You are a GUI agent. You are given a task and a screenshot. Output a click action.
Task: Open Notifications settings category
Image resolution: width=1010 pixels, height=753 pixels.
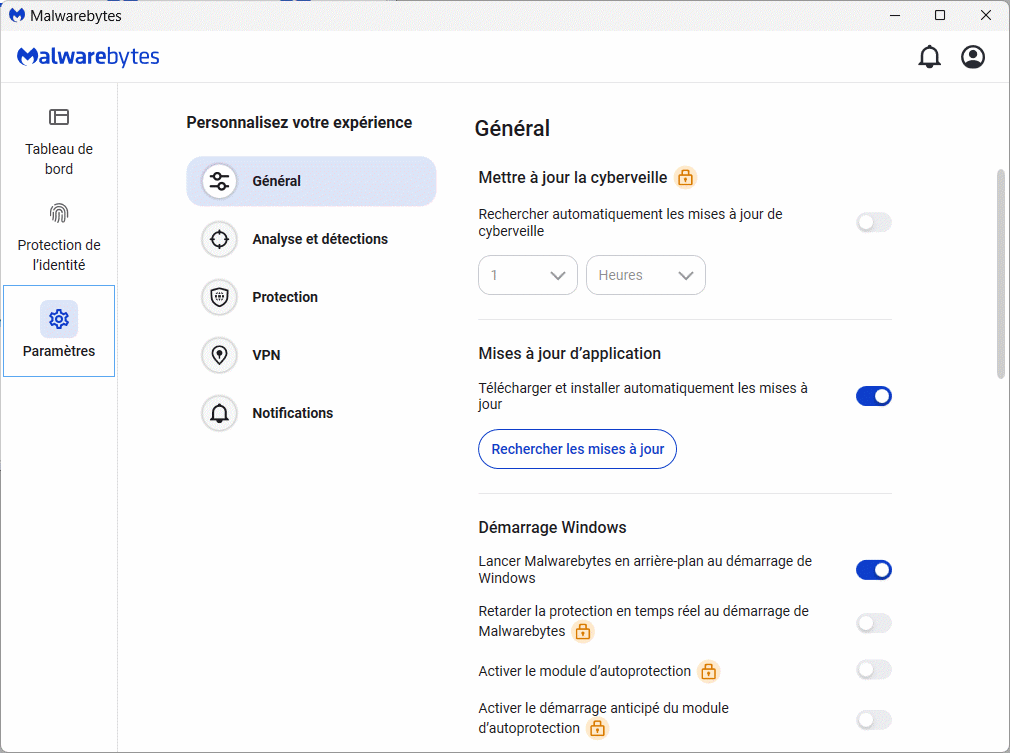(311, 413)
